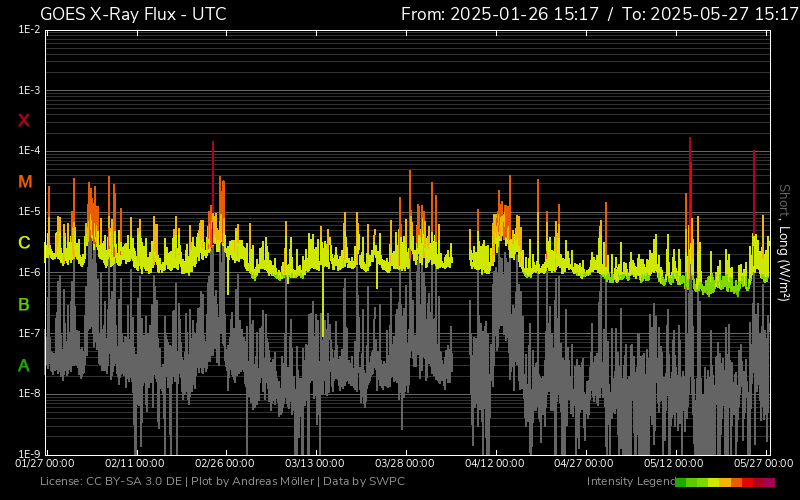
Task: Click the tallest red flare spike after 05/12
Action: 690,139
